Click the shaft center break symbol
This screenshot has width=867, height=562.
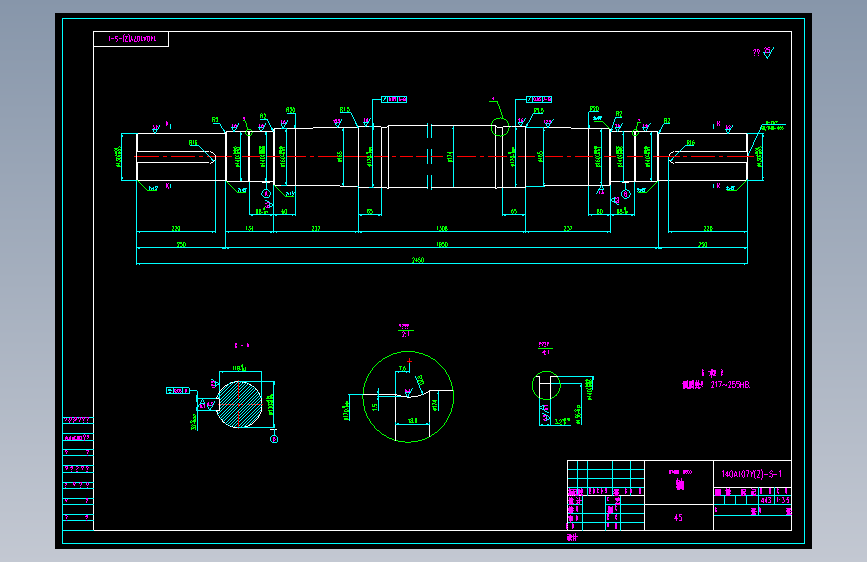pyautogui.click(x=429, y=157)
